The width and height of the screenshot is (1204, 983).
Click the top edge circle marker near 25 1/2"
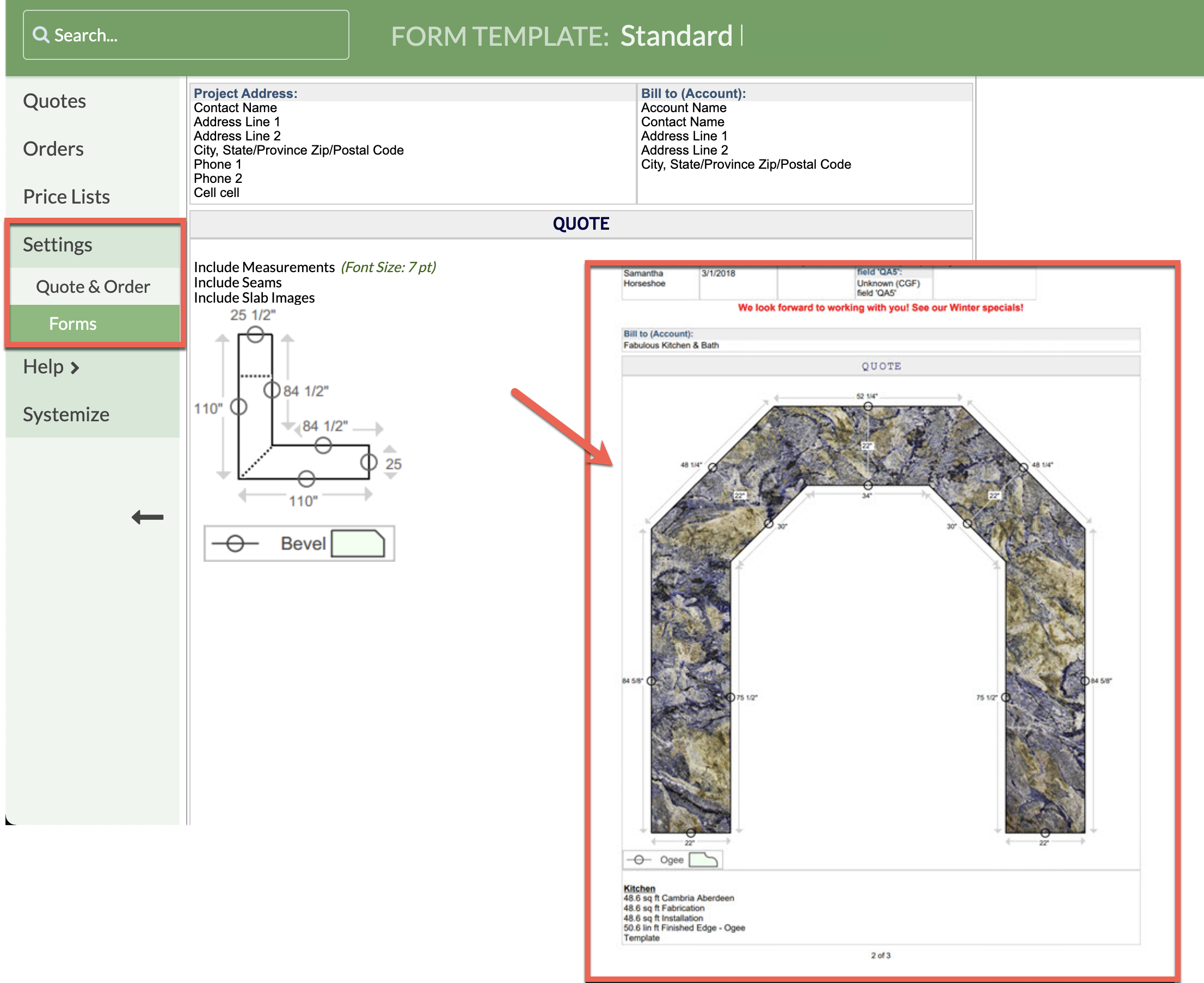pos(255,334)
